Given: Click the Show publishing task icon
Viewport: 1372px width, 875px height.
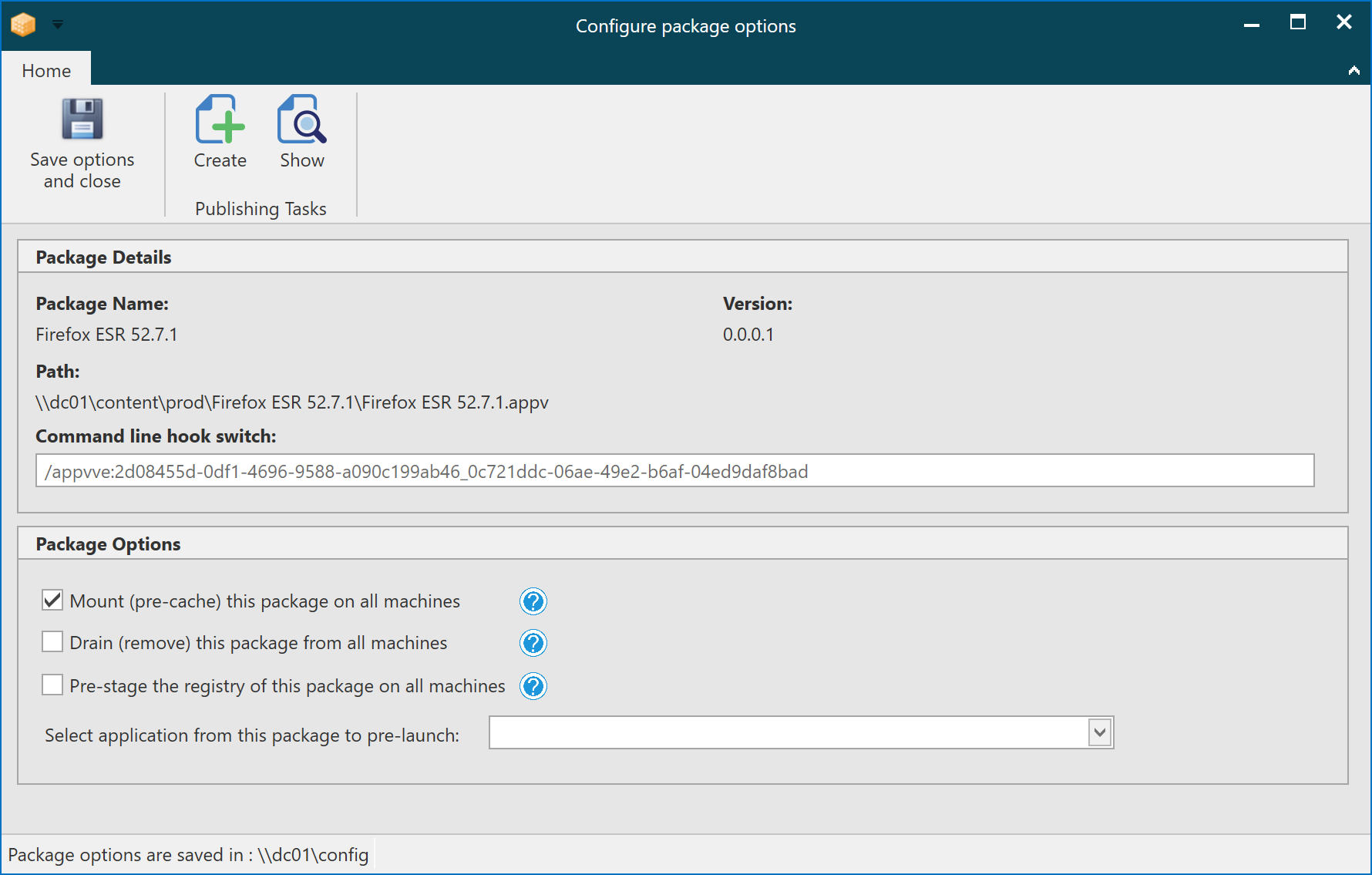Looking at the screenshot, I should pyautogui.click(x=301, y=120).
